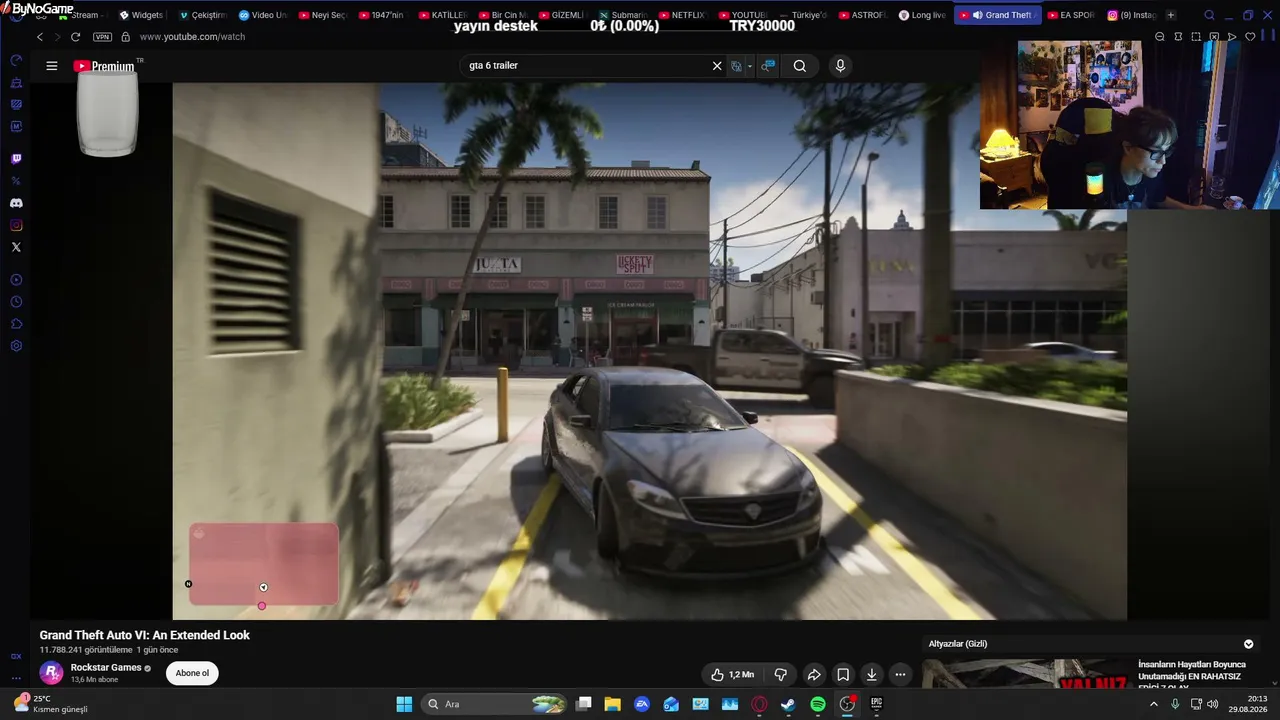
Task: Open GX Control speedometer in sidebar
Action: [x=16, y=60]
